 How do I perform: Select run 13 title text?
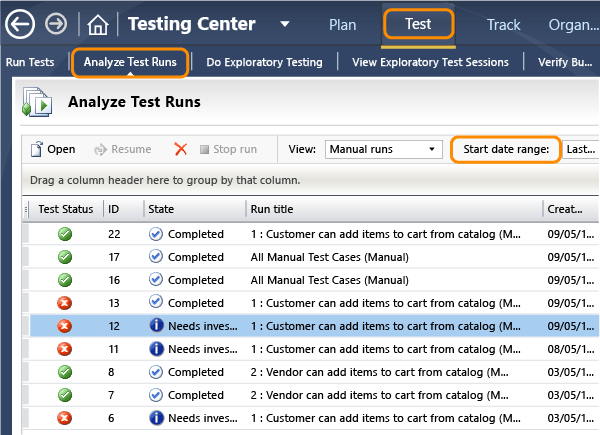tap(386, 303)
